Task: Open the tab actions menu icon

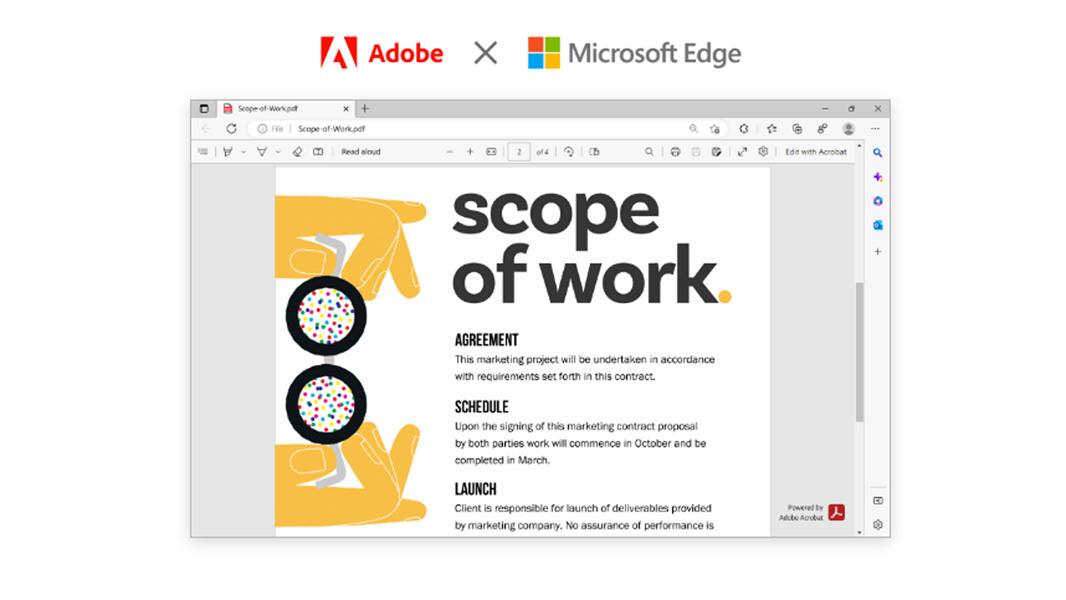Action: pos(204,109)
